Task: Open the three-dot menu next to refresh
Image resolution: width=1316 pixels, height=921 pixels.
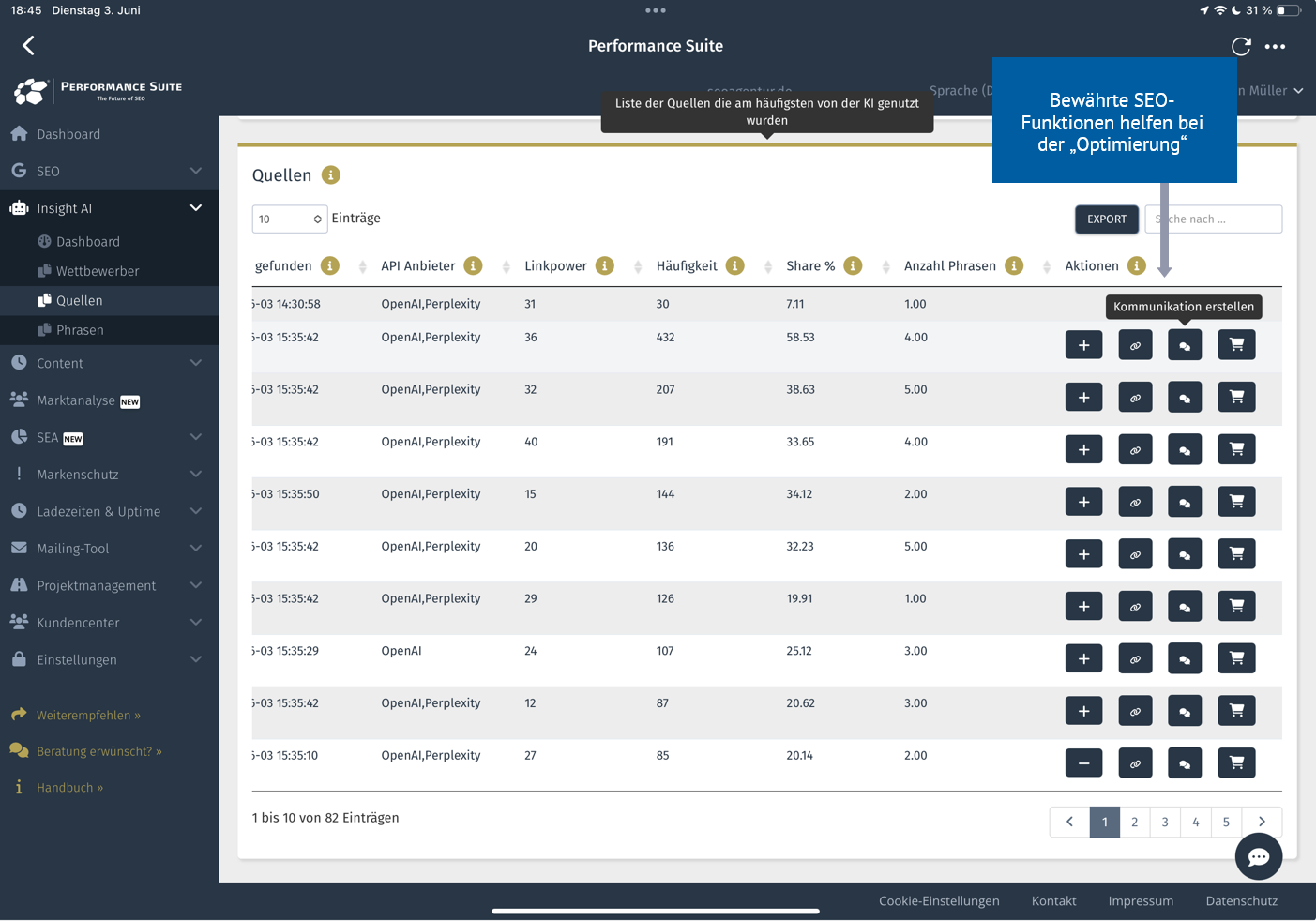Action: point(1275,46)
